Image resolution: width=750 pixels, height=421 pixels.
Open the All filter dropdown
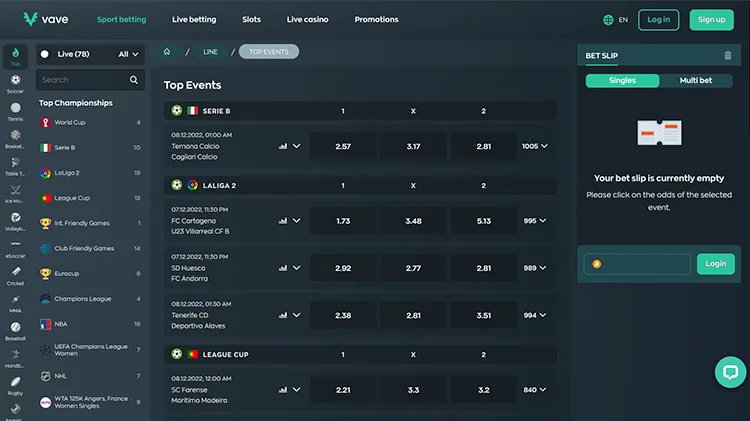click(128, 54)
